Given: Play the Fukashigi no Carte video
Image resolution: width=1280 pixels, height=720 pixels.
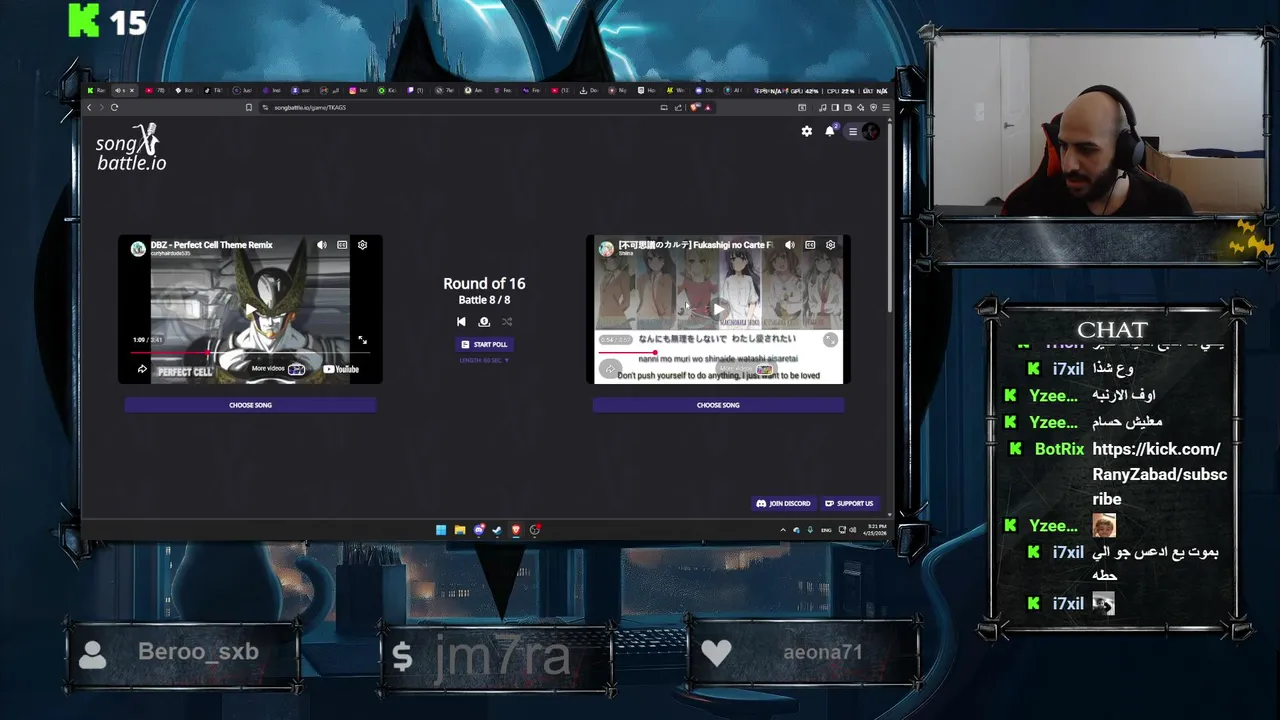Looking at the screenshot, I should click(718, 309).
